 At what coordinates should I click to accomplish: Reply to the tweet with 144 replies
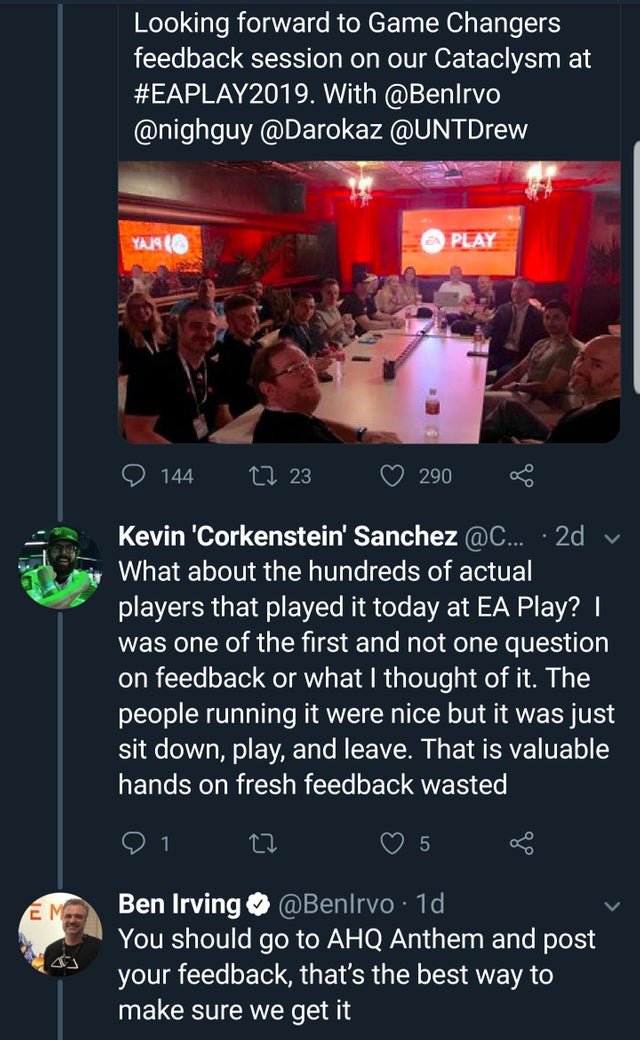tap(133, 476)
